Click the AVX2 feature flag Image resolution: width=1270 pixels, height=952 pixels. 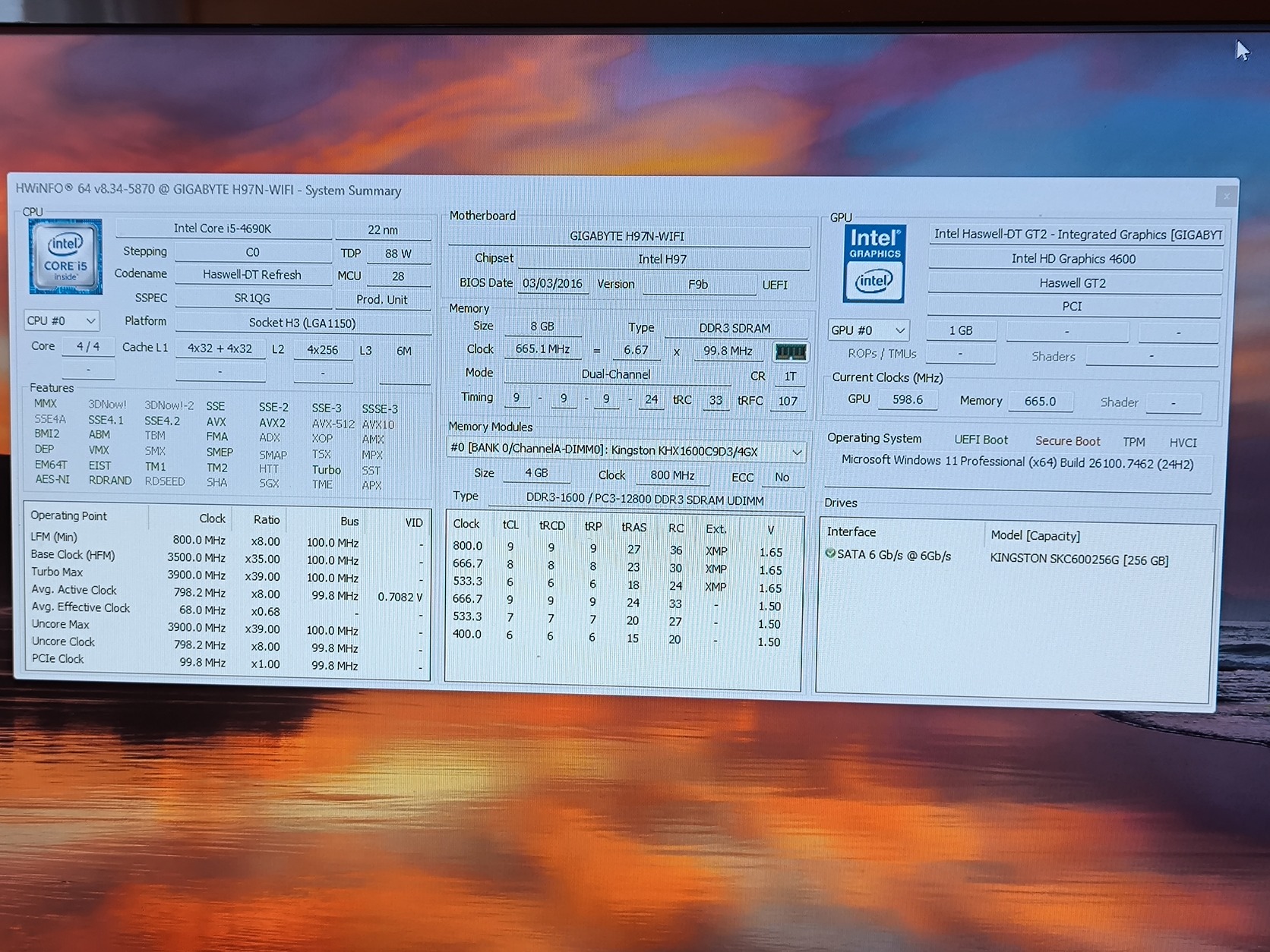coord(272,423)
